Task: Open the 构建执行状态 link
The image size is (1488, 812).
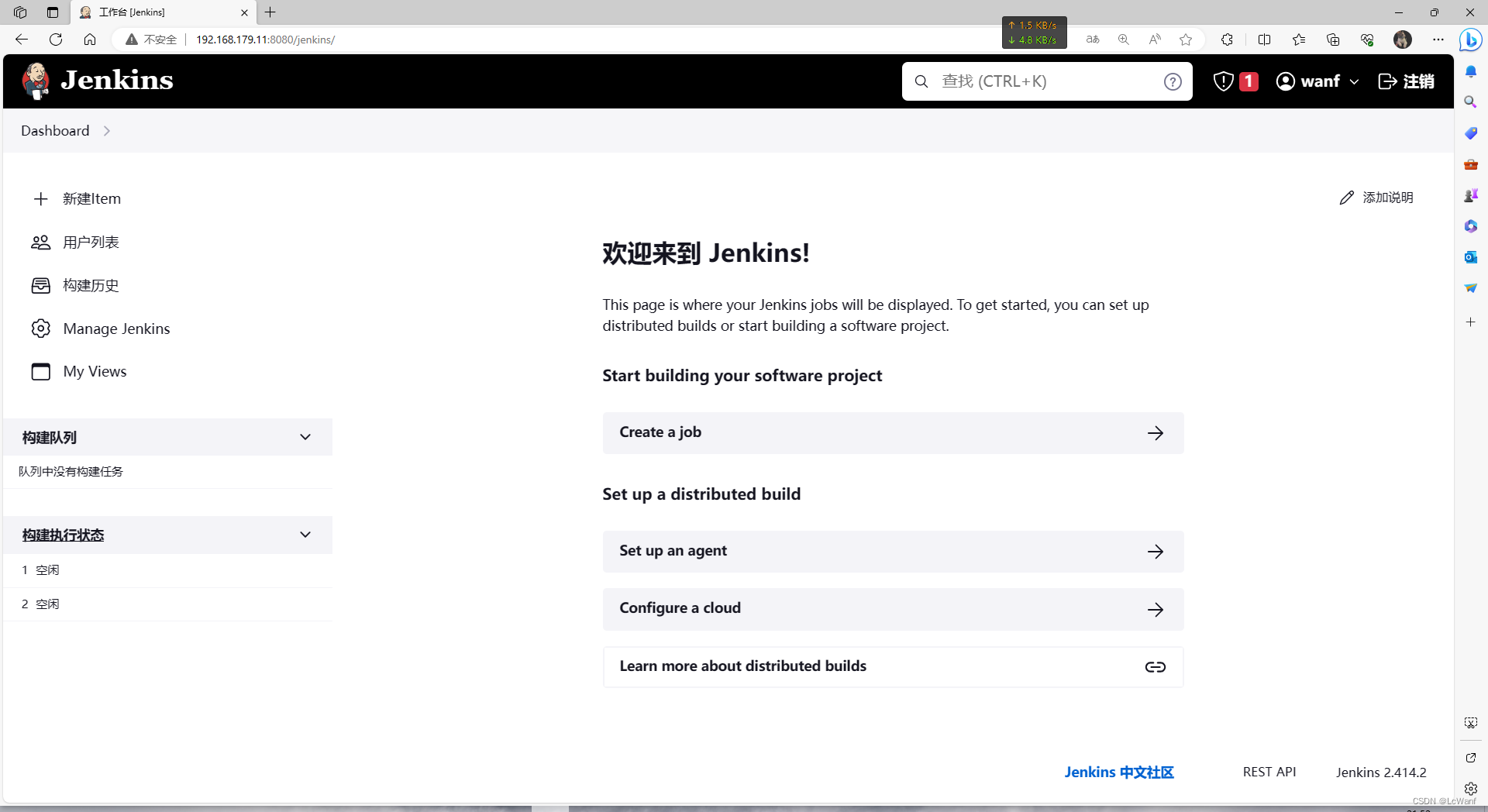Action: pos(63,535)
